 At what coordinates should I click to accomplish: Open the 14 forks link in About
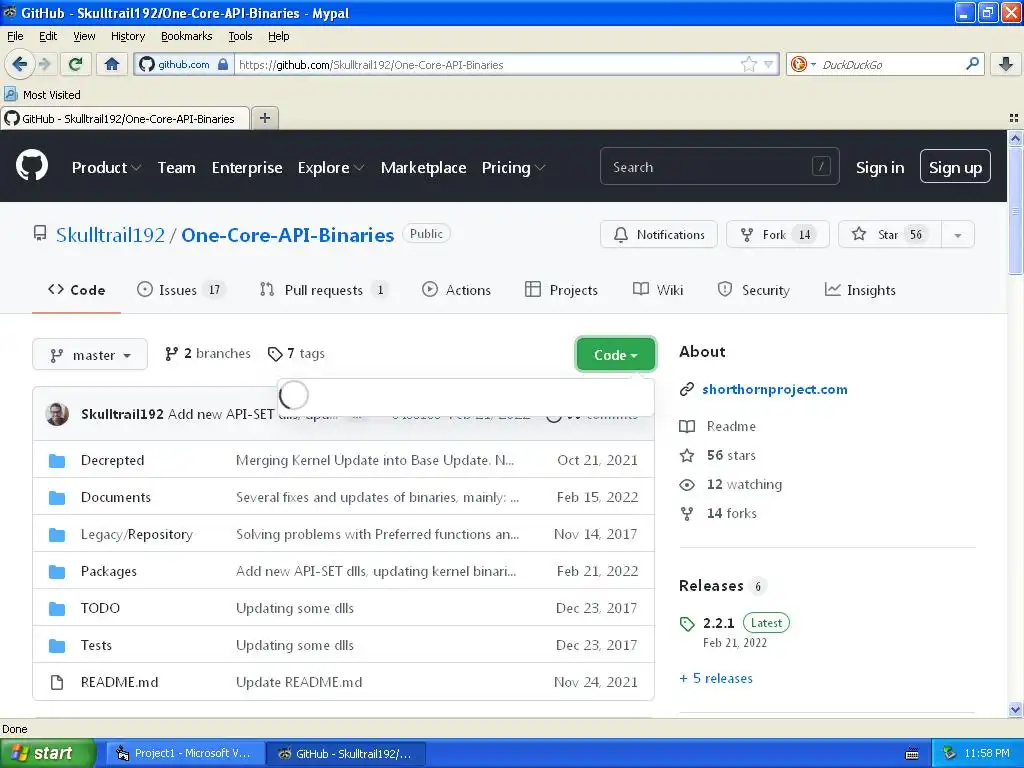point(731,513)
